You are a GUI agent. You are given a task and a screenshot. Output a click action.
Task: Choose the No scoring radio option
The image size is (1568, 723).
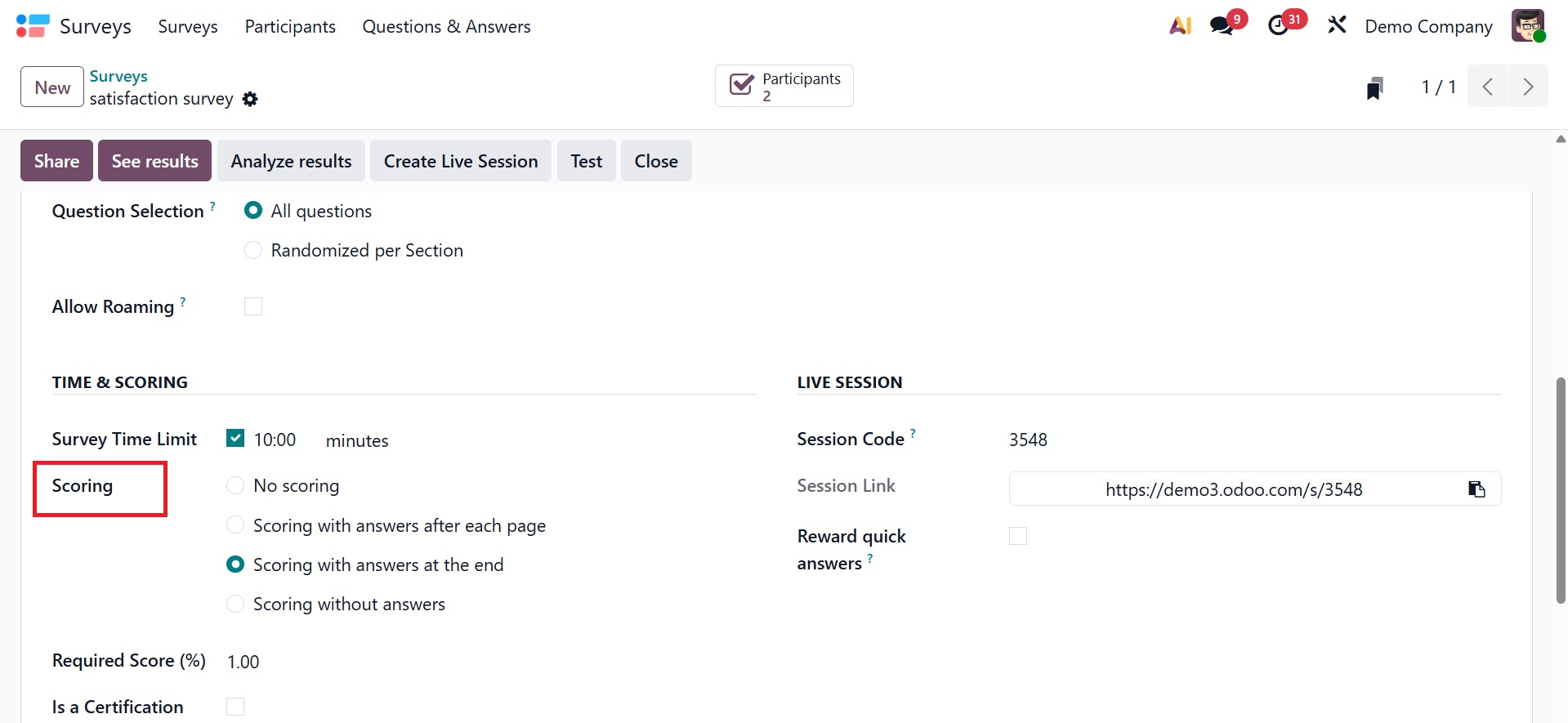(x=235, y=486)
